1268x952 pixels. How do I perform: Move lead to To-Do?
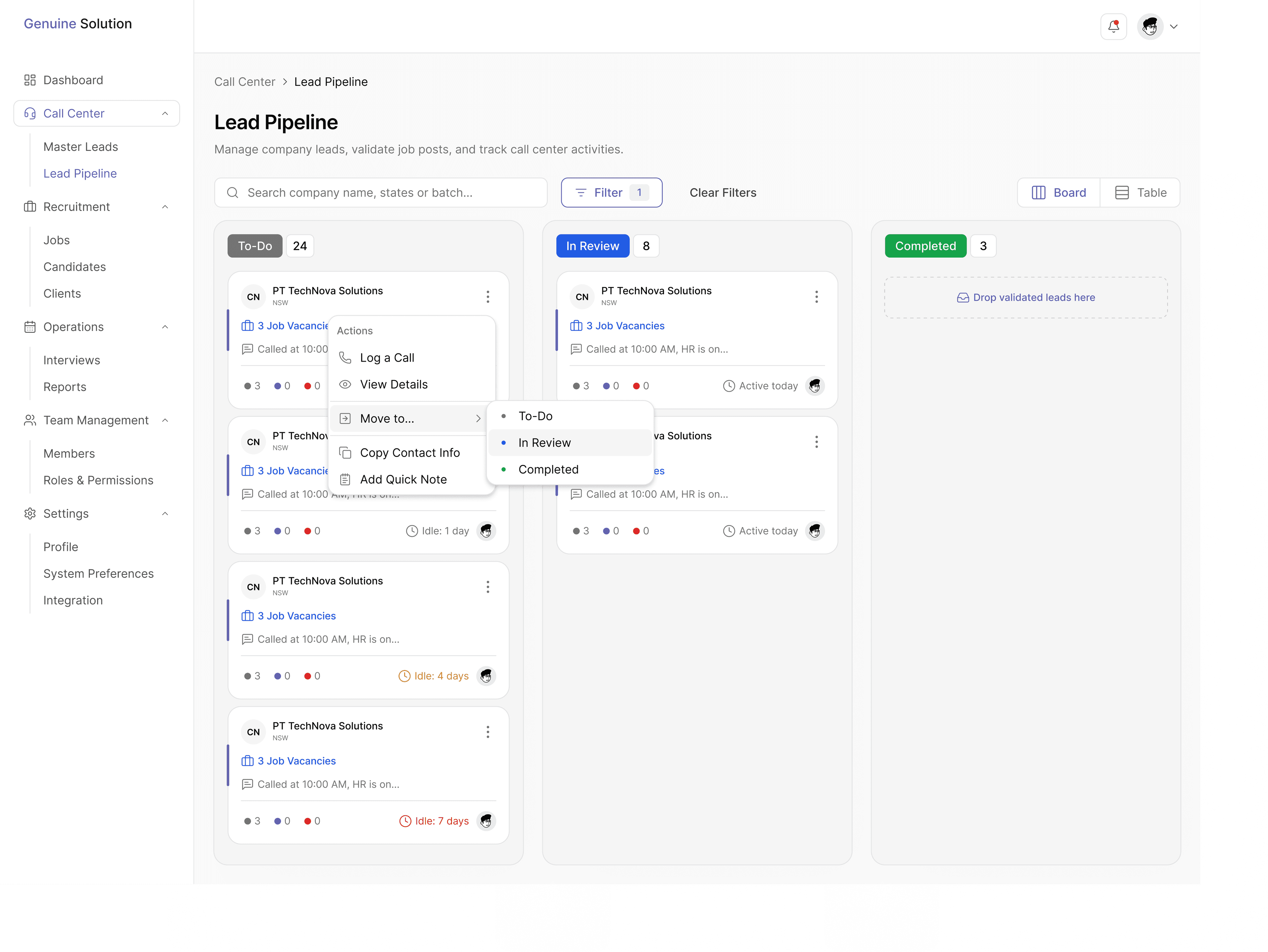tap(570, 417)
